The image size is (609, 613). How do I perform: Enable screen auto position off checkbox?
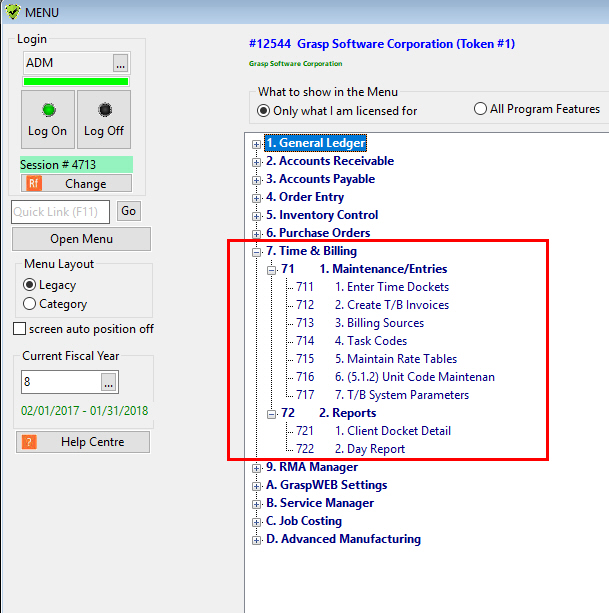[x=19, y=329]
